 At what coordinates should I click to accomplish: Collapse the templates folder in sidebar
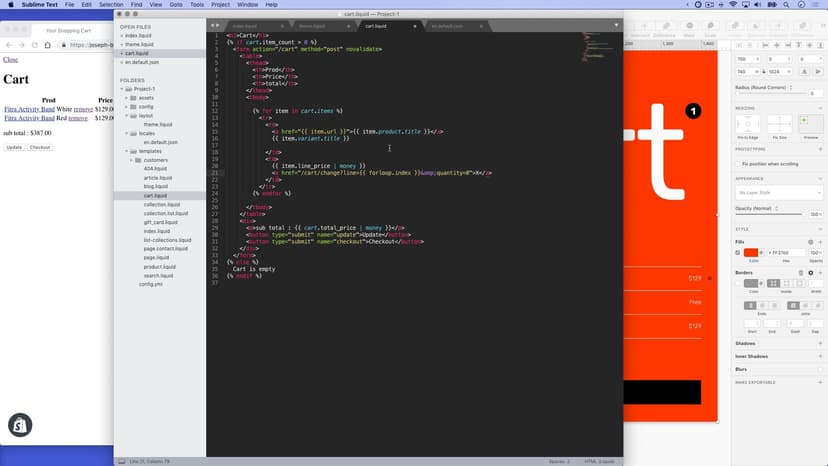pyautogui.click(x=125, y=150)
